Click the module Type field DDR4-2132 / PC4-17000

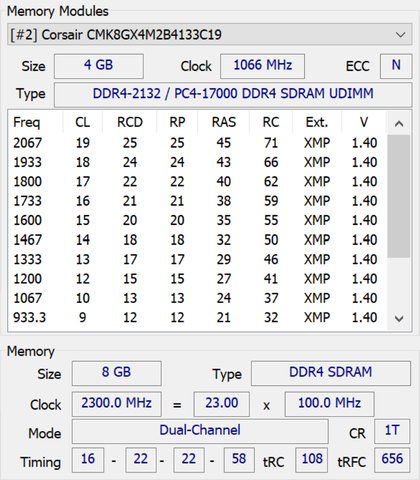(x=233, y=95)
